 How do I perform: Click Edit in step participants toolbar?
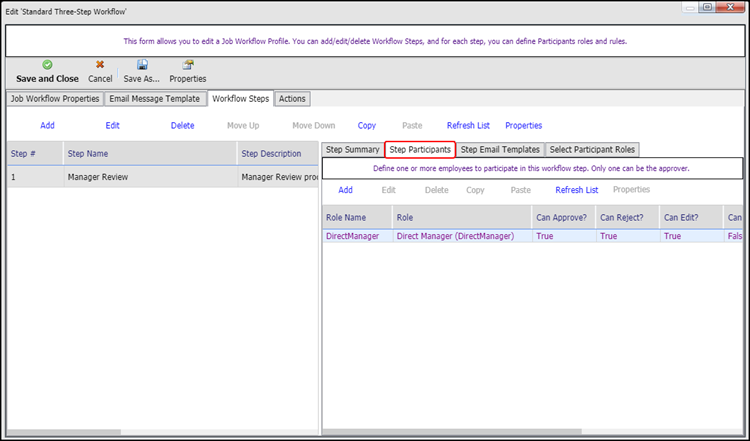point(388,190)
